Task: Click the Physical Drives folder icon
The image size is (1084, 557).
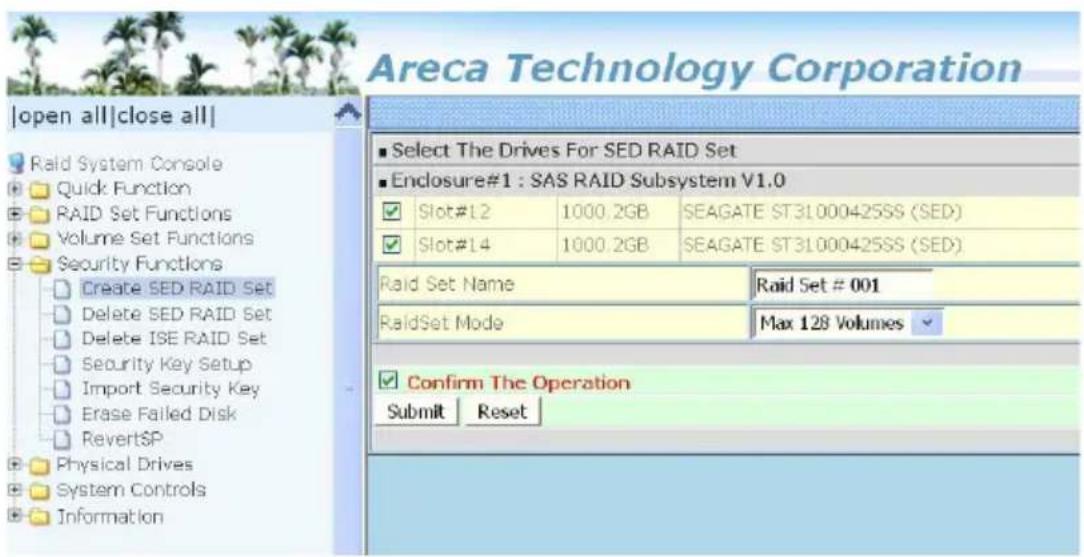Action: click(x=41, y=464)
